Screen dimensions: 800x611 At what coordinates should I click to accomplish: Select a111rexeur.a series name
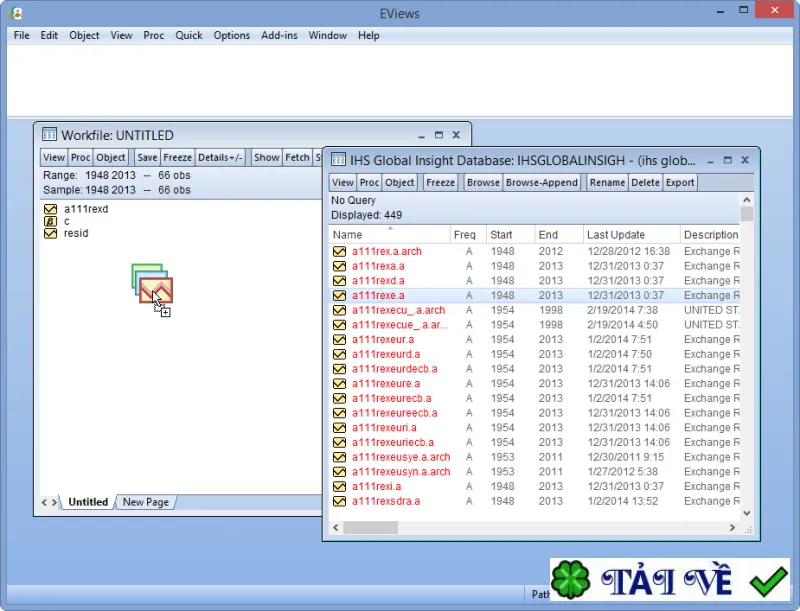point(383,340)
